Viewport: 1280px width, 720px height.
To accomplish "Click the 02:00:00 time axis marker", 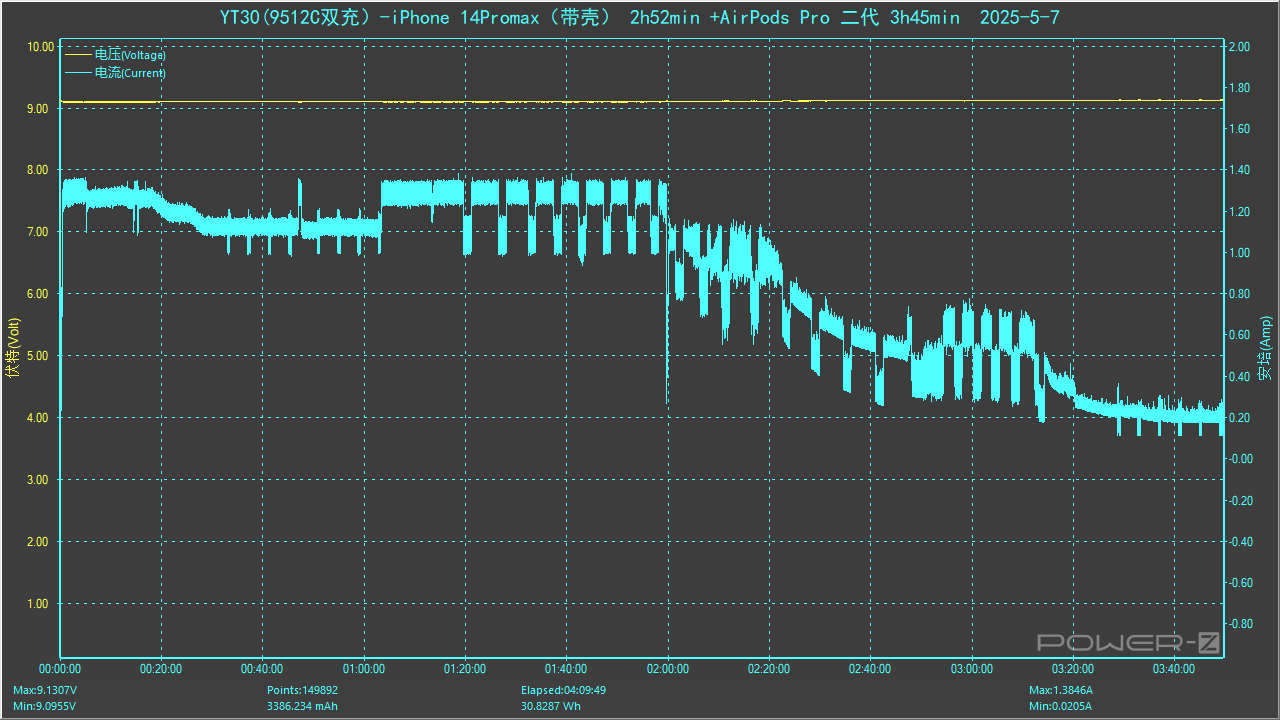I will click(x=667, y=669).
